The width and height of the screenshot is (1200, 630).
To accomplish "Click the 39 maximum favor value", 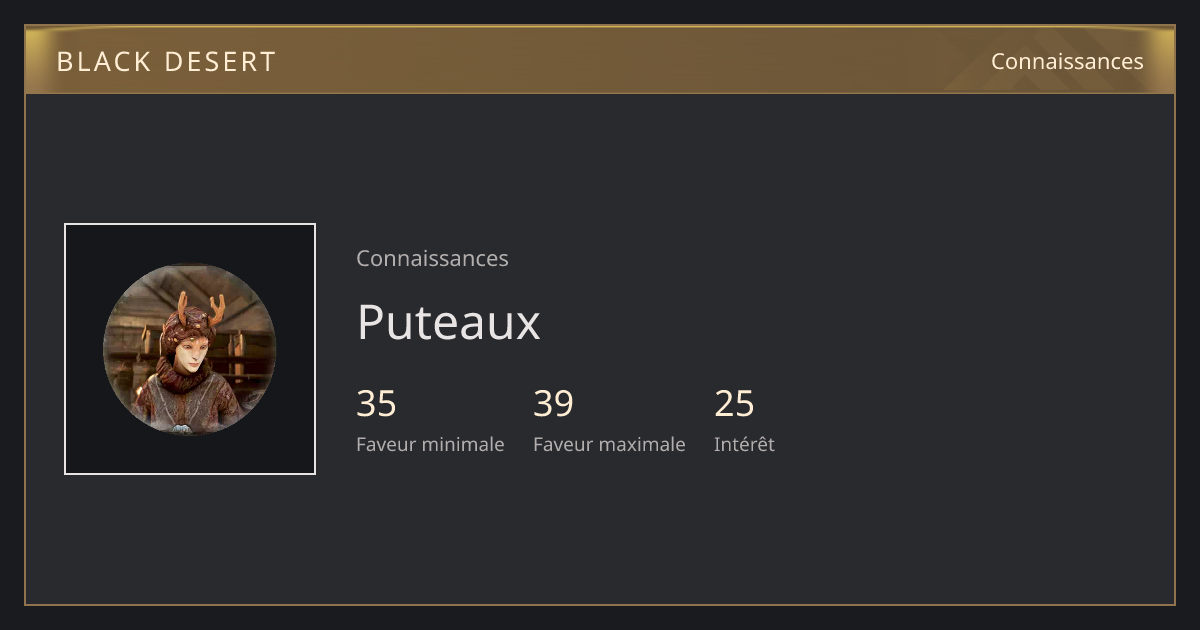I will point(553,404).
